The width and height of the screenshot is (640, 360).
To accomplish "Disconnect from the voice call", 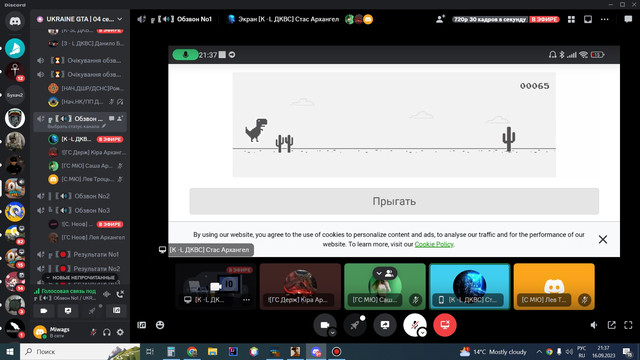I will click(x=120, y=294).
